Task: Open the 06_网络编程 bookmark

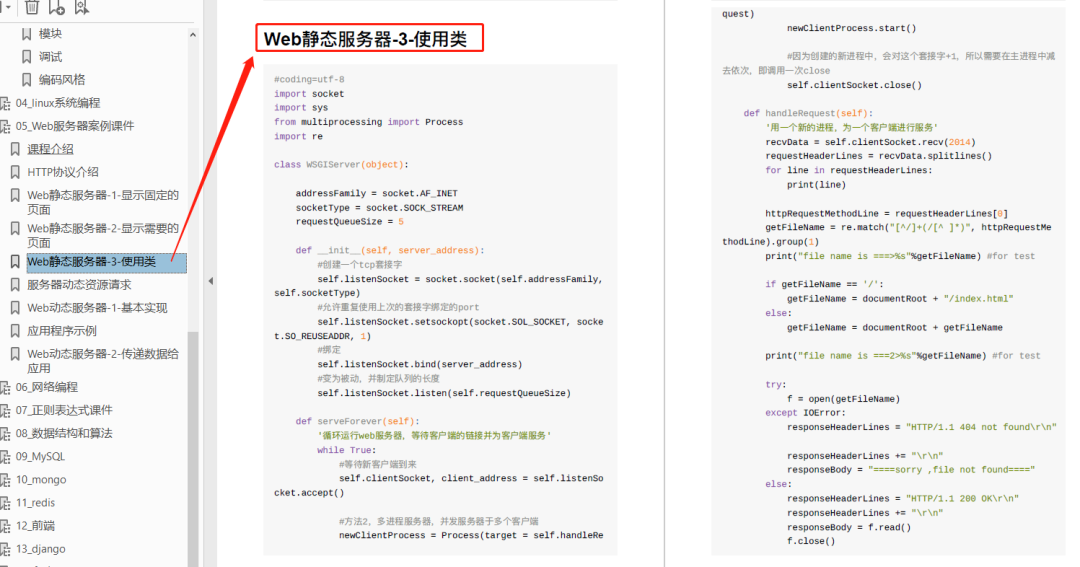Action: tap(47, 387)
